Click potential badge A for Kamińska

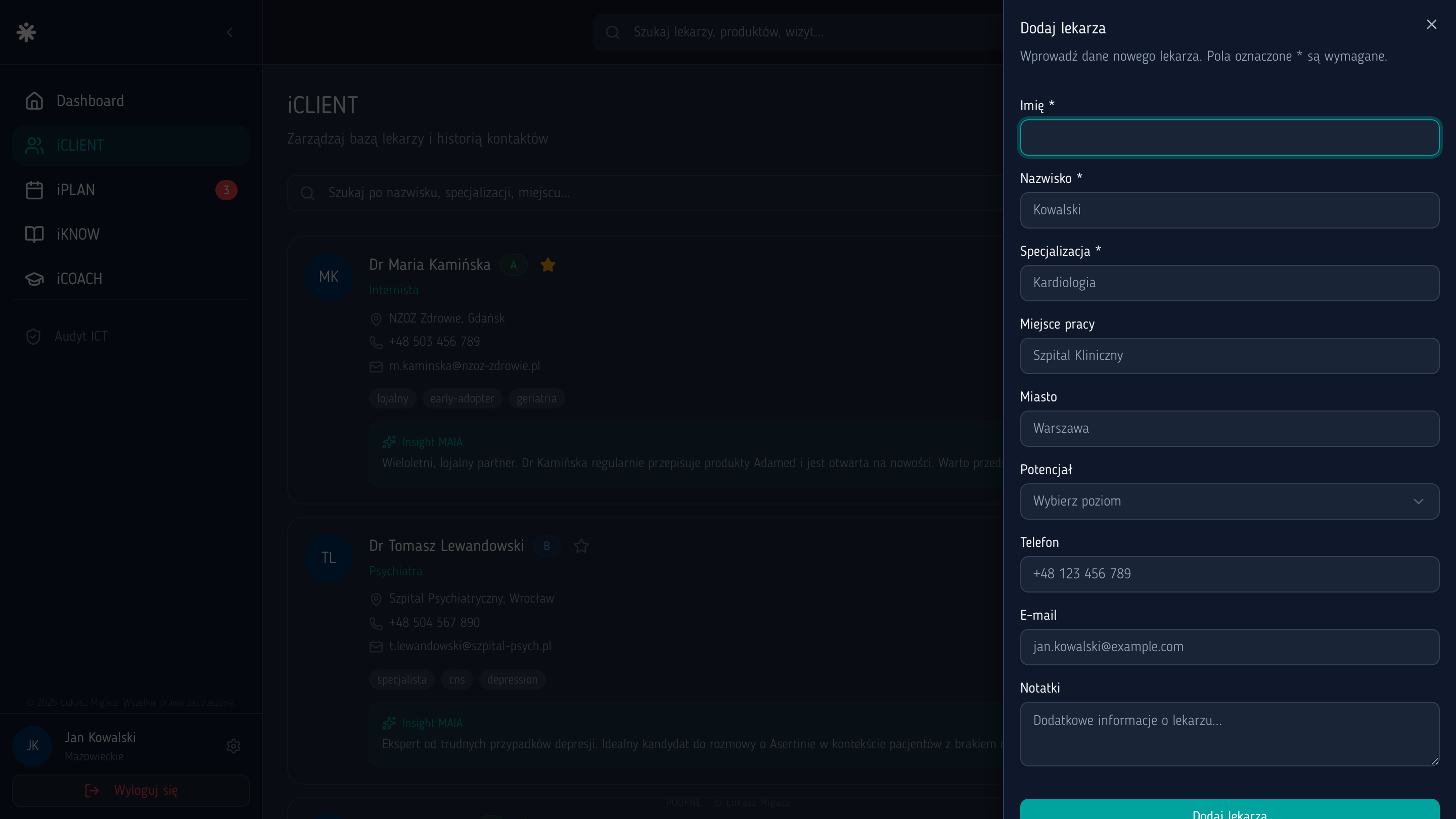tap(513, 265)
